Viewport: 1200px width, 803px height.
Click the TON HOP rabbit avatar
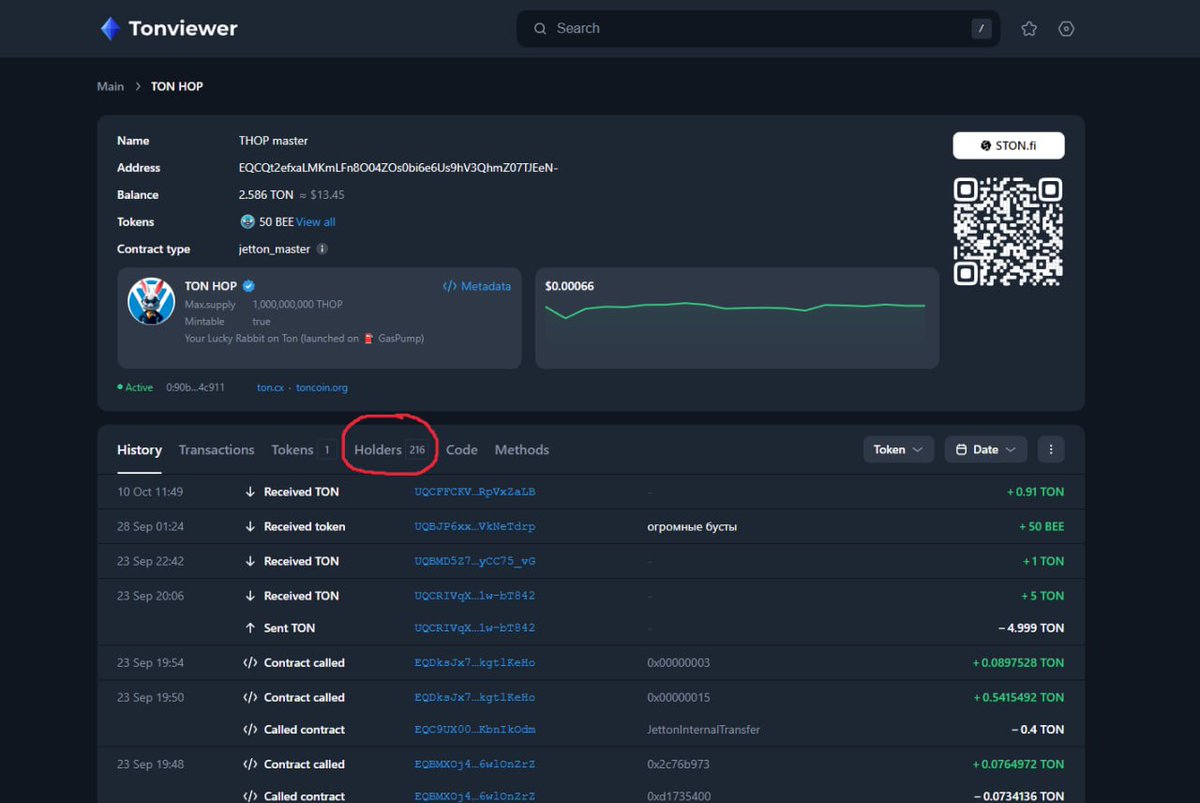click(152, 301)
